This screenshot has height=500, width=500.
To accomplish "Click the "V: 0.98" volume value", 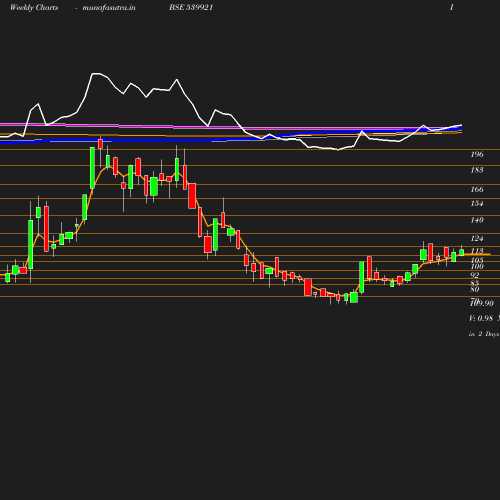I will (x=481, y=318).
